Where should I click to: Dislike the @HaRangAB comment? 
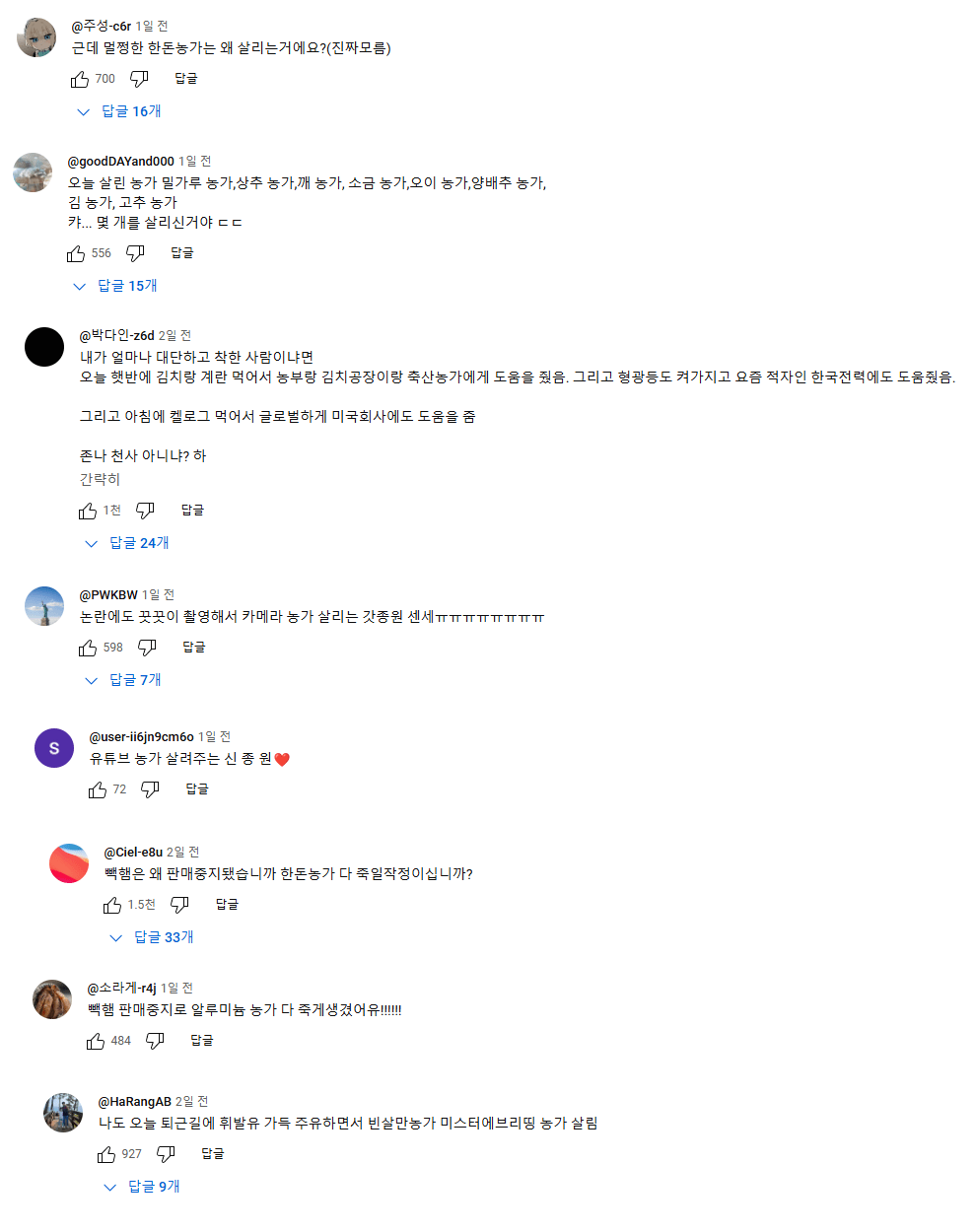pos(166,1154)
